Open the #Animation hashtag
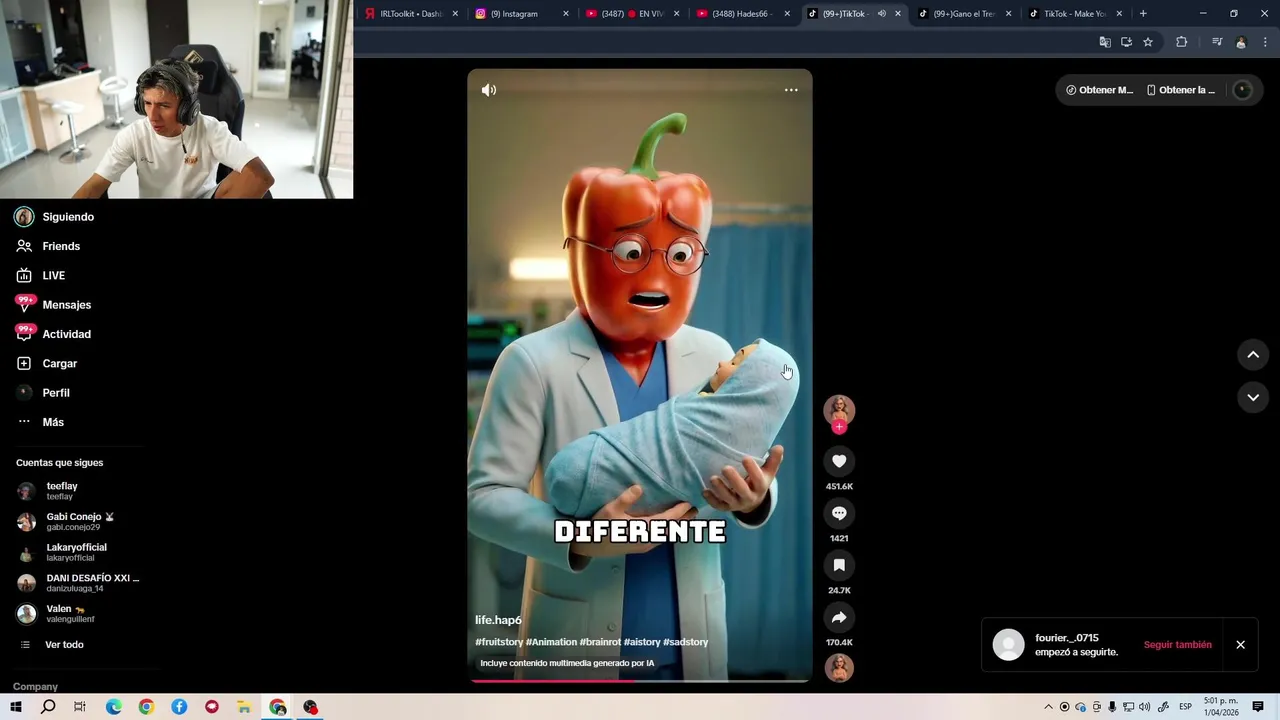This screenshot has width=1280, height=720. pyautogui.click(x=551, y=642)
